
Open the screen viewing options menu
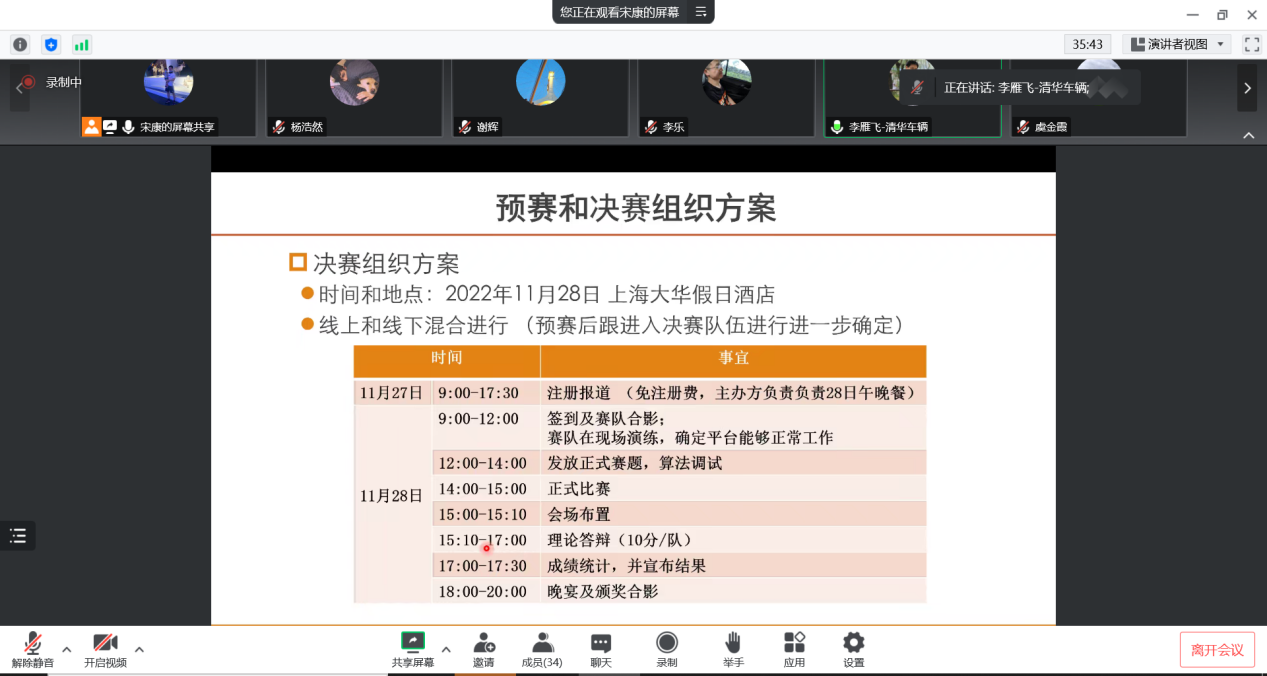click(701, 12)
